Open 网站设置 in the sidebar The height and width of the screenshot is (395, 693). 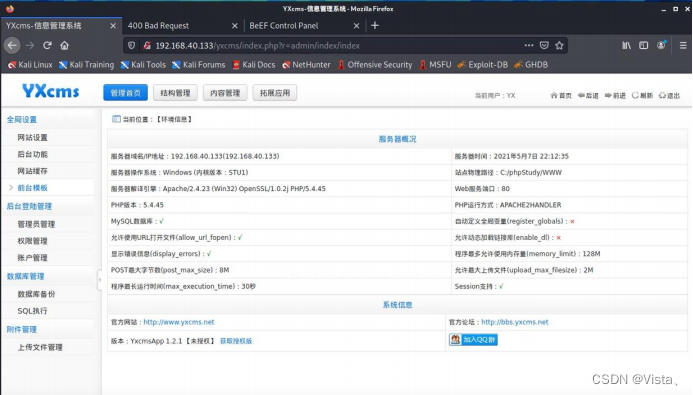pos(32,137)
